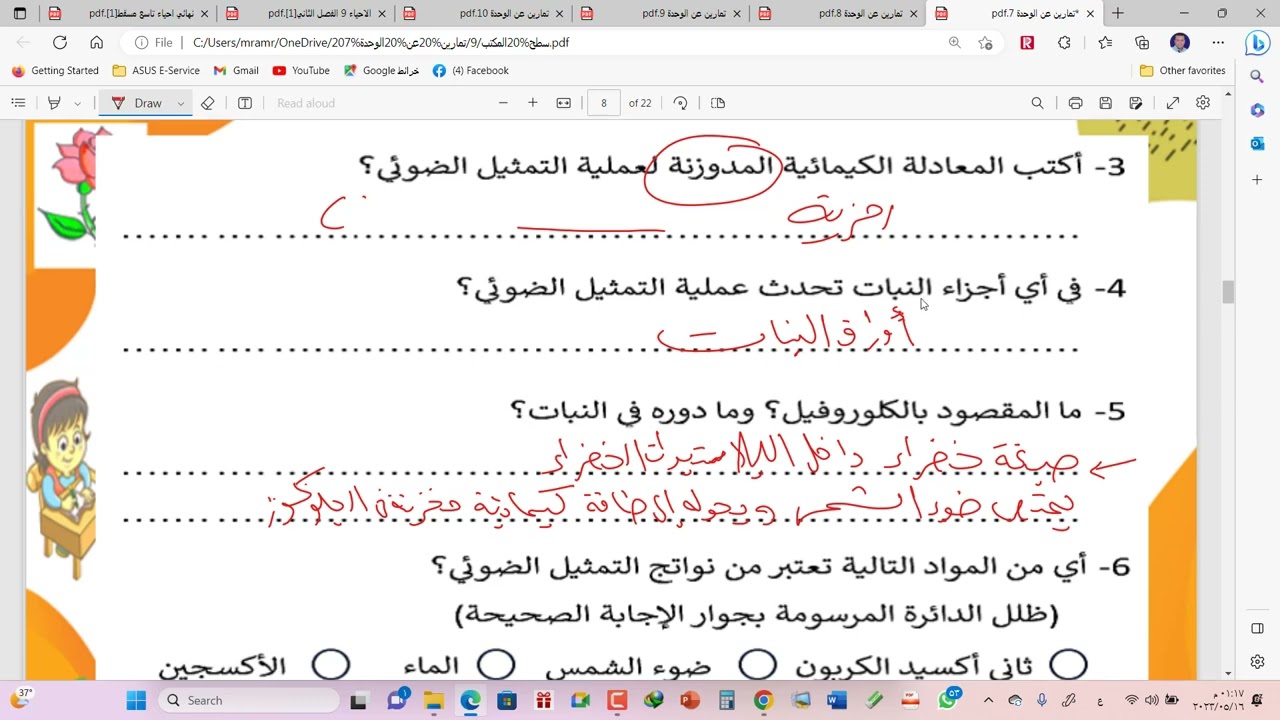1280x720 pixels.
Task: Show hidden system tray icons
Action: (x=989, y=700)
